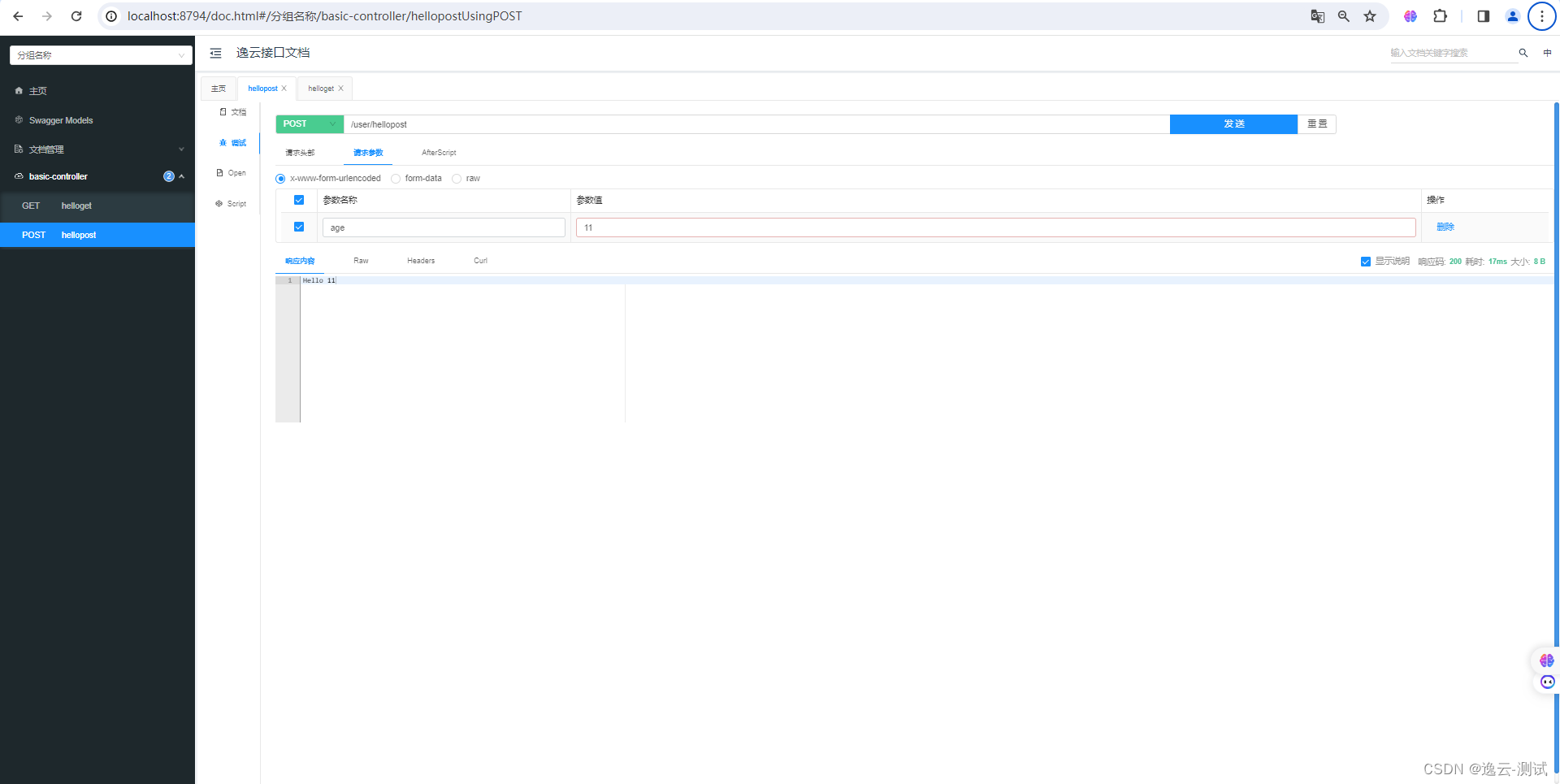This screenshot has height=784, width=1560.
Task: Open Swagger Models from the sidebar
Action: [x=61, y=120]
